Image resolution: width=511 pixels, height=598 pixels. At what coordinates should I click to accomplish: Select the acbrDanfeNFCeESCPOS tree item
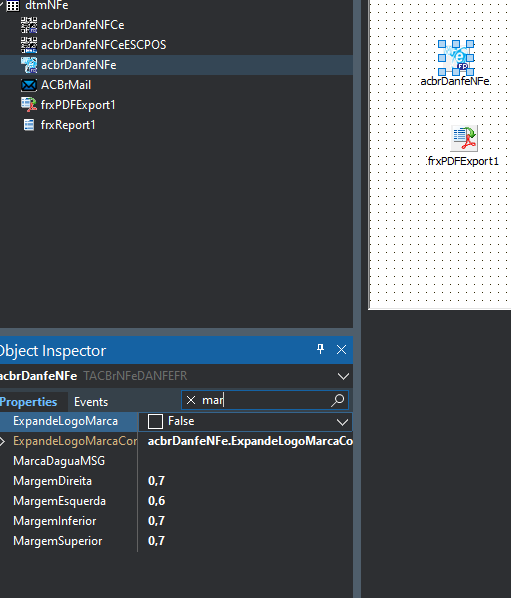pyautogui.click(x=104, y=45)
